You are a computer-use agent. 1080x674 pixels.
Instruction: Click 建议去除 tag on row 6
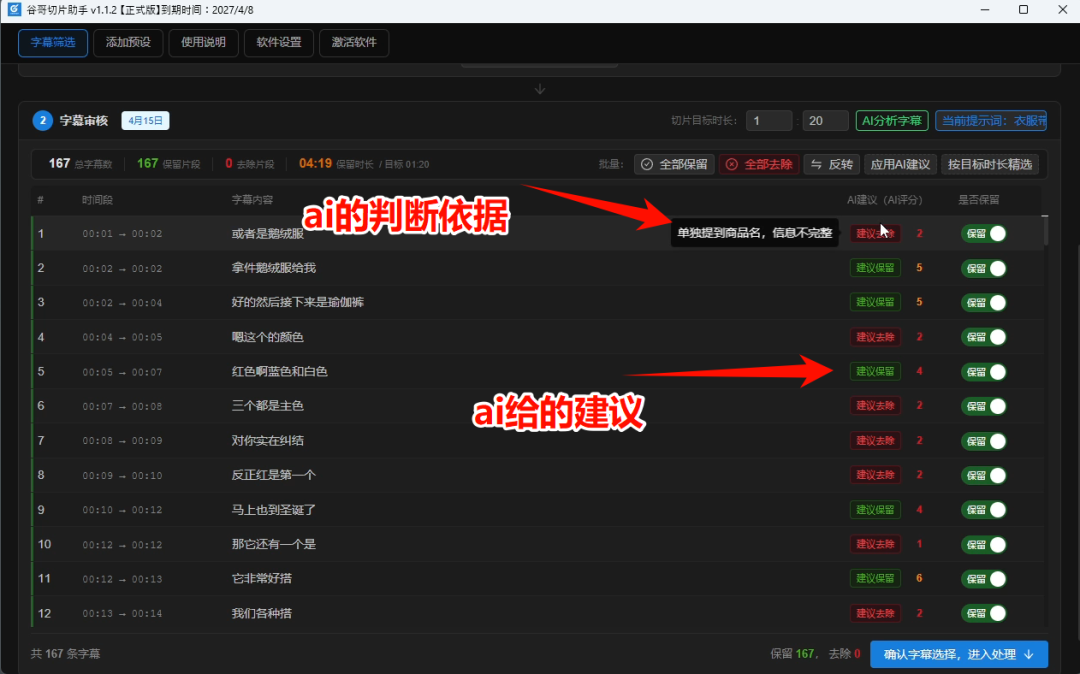(x=875, y=406)
